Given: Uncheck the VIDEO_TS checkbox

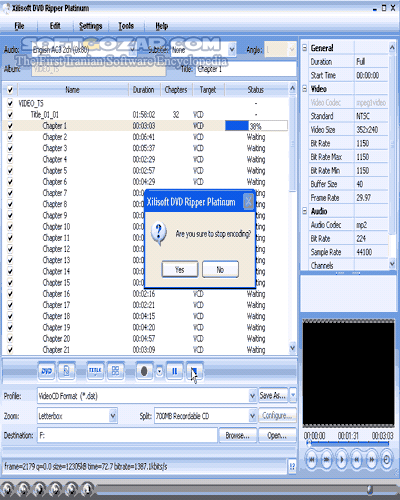Looking at the screenshot, I should (x=10, y=103).
